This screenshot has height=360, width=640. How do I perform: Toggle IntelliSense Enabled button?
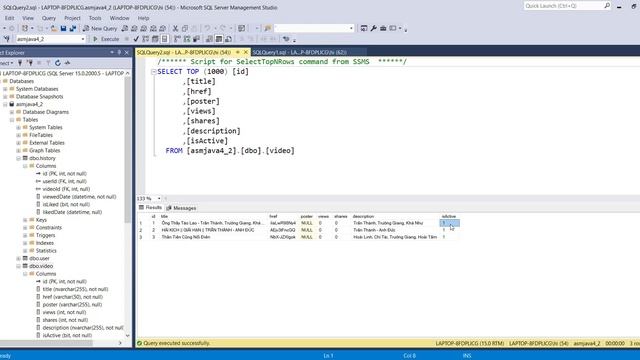pyautogui.click(x=164, y=39)
